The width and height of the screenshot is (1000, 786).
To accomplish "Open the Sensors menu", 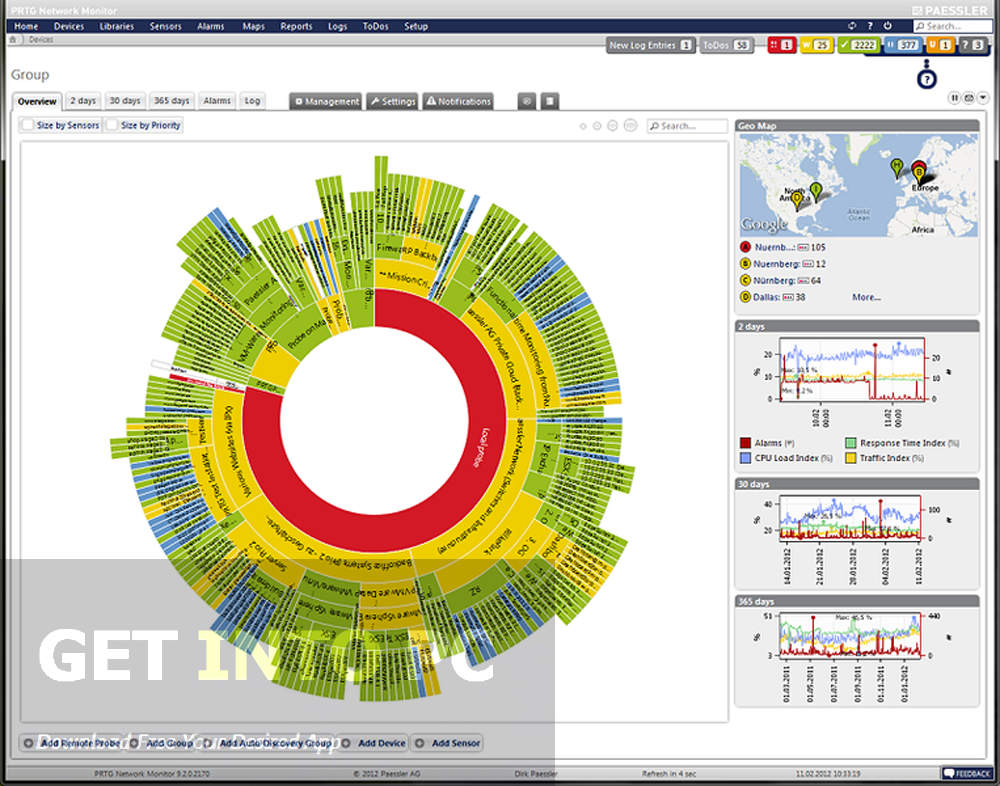I will (x=166, y=26).
